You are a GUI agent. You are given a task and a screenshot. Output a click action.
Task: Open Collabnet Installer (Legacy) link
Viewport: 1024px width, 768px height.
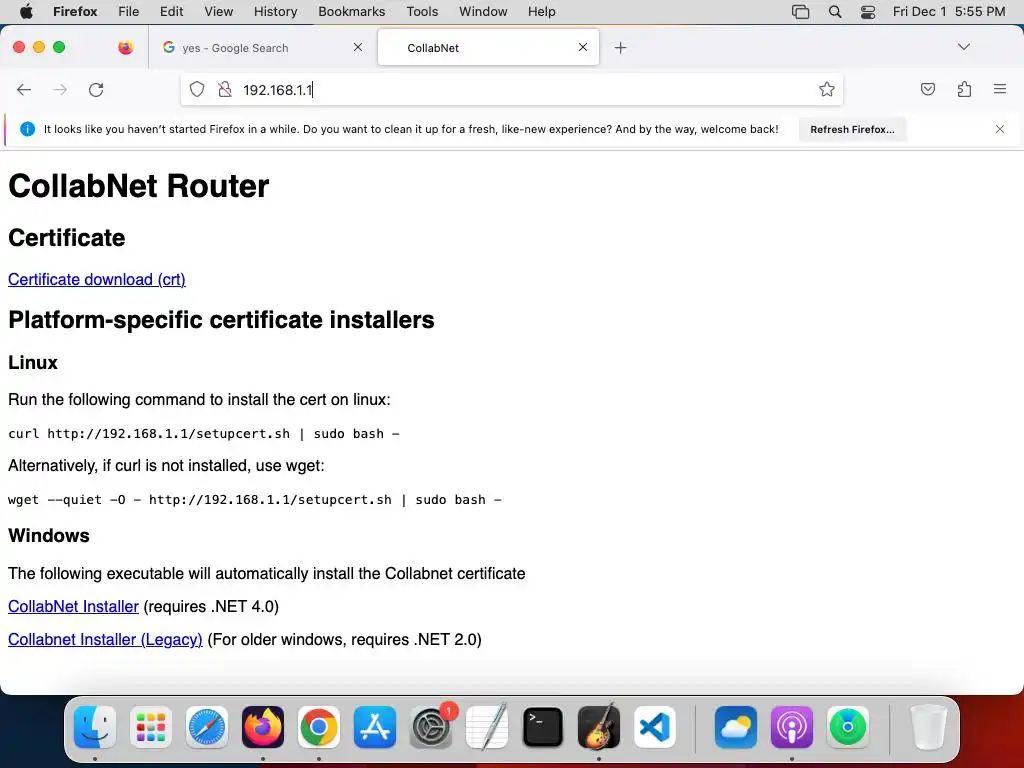105,639
